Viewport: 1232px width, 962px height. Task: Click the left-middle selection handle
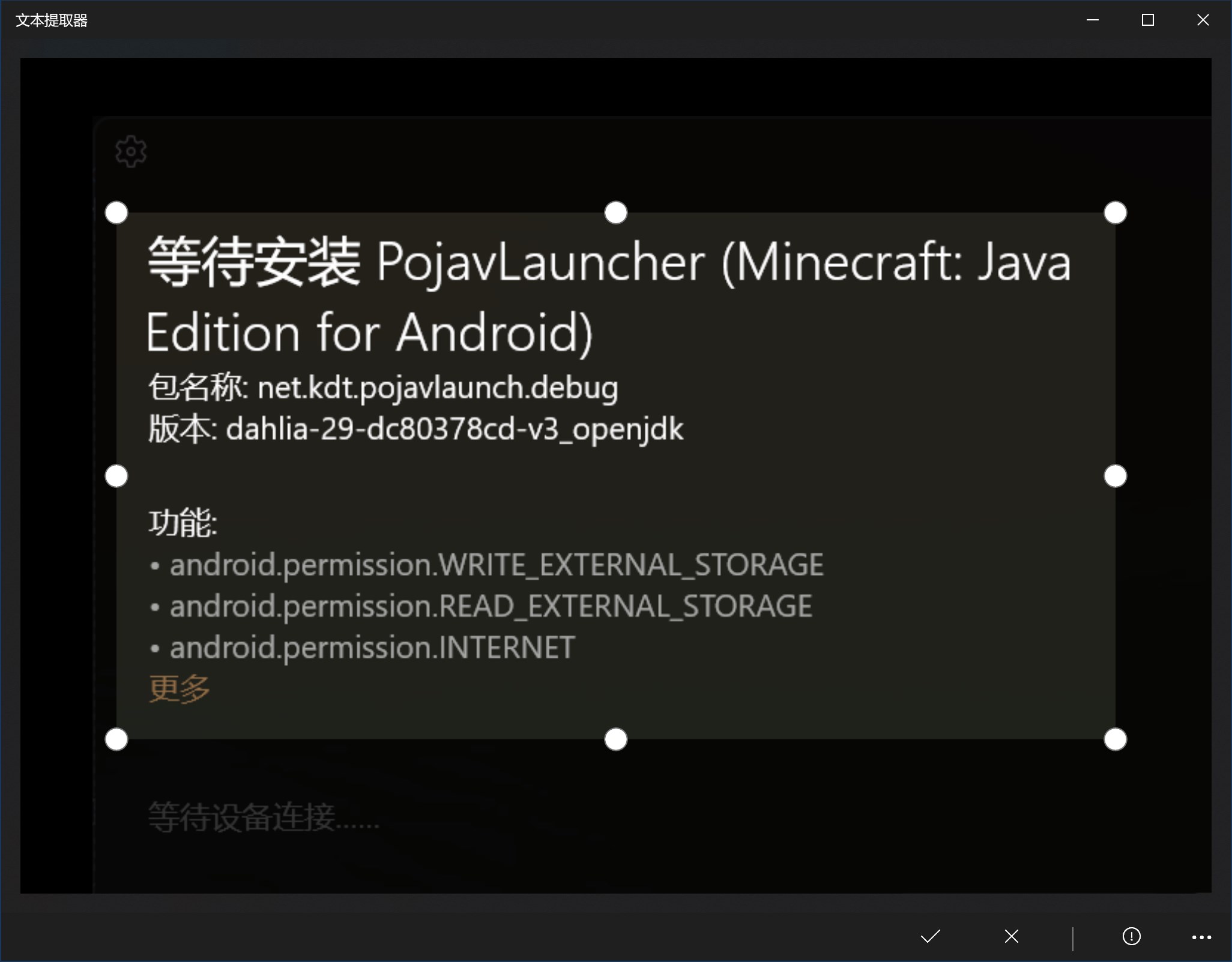click(116, 476)
